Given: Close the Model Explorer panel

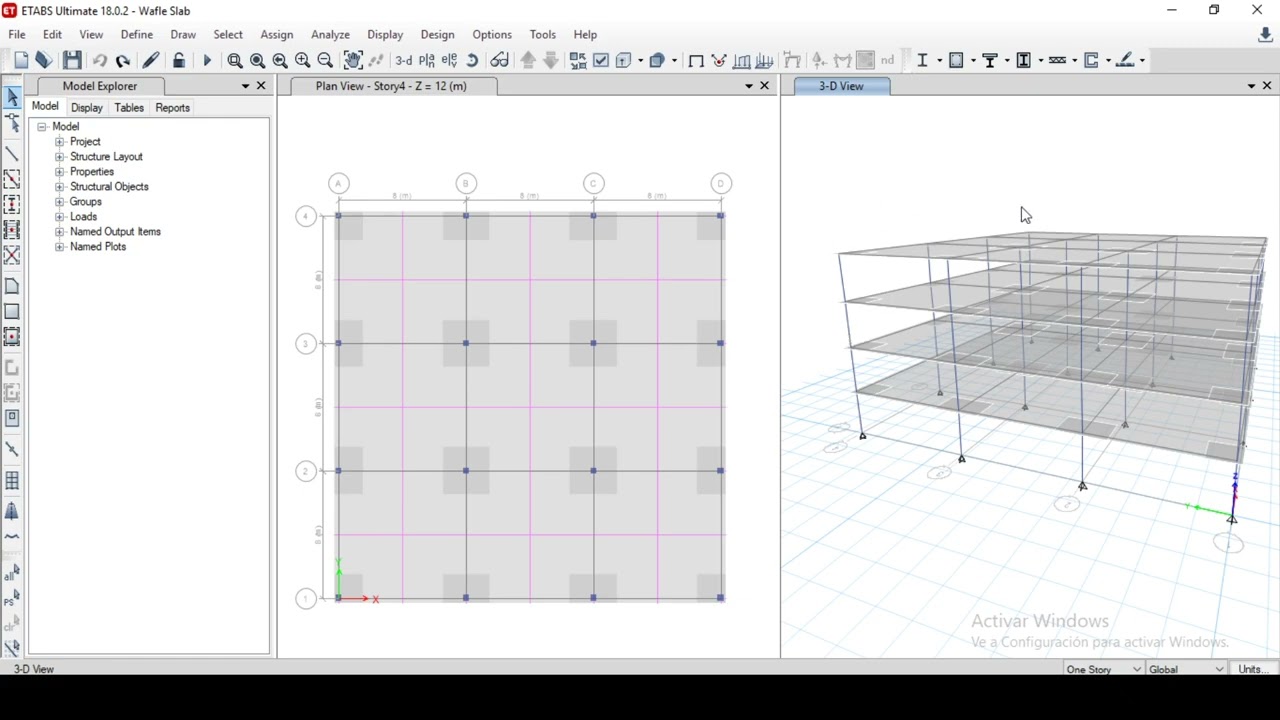Looking at the screenshot, I should tap(261, 86).
